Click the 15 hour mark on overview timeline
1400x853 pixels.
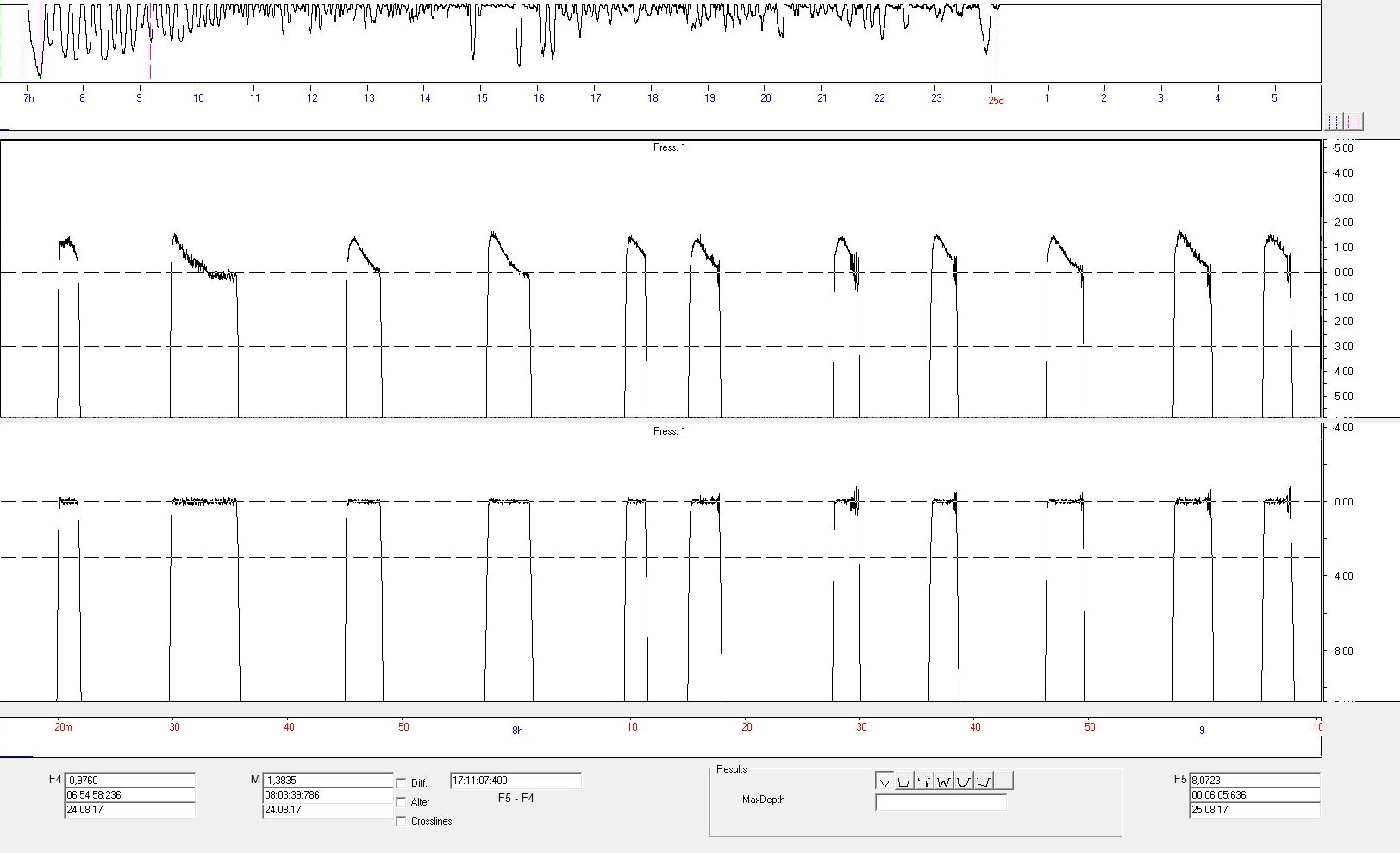482,98
